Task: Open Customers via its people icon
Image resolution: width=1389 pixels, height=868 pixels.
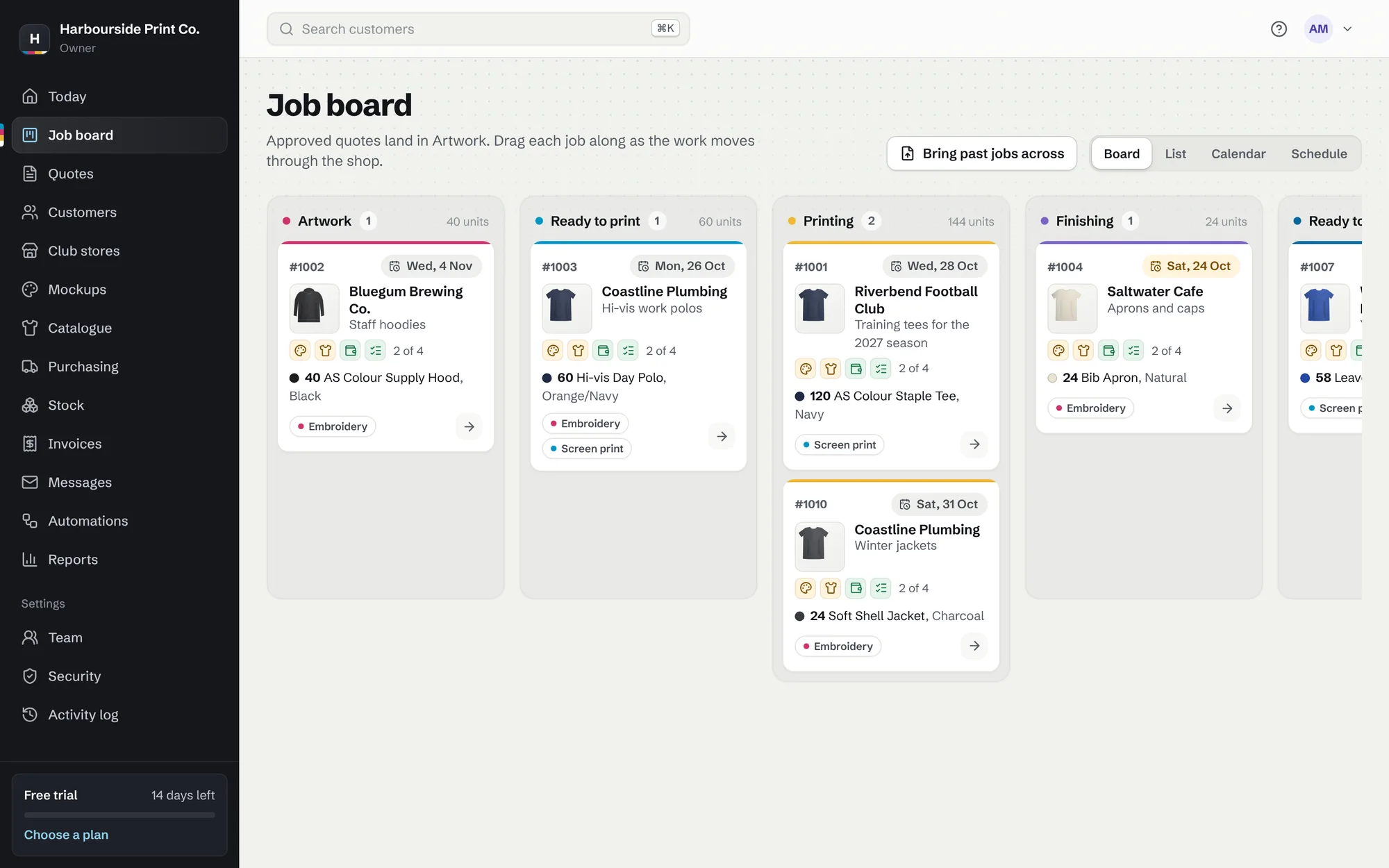Action: click(30, 212)
